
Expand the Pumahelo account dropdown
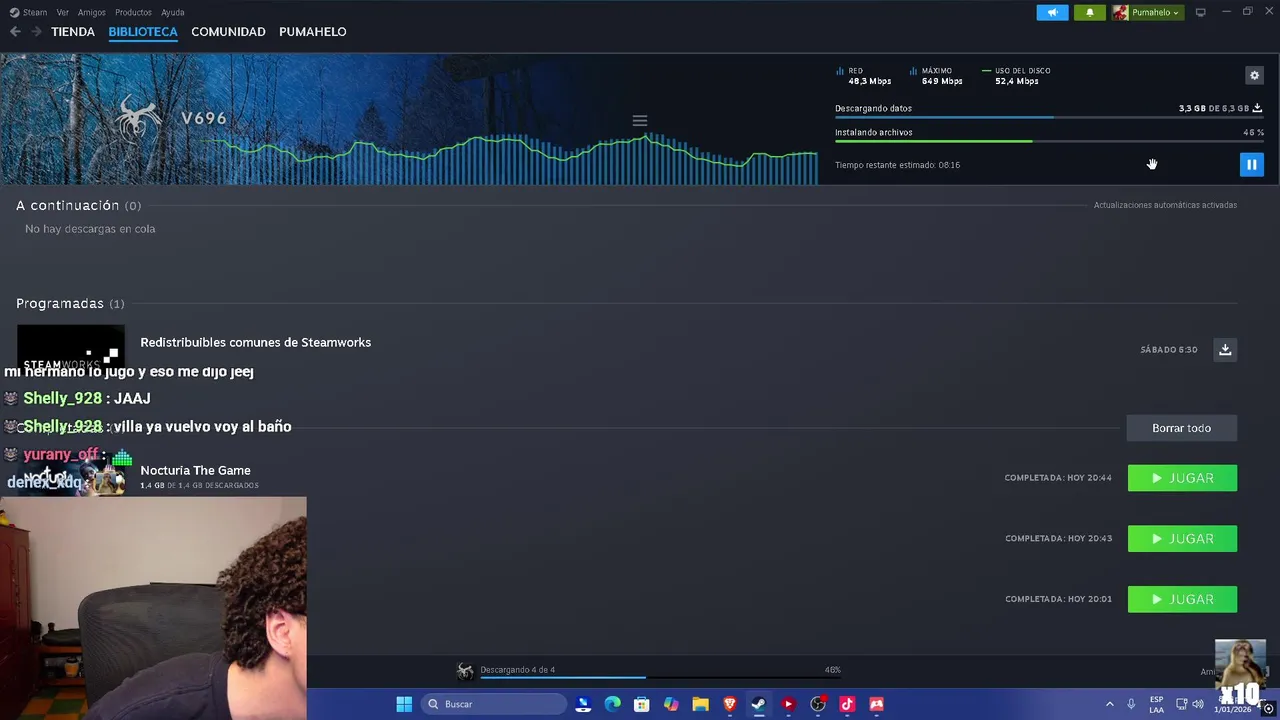click(1148, 12)
